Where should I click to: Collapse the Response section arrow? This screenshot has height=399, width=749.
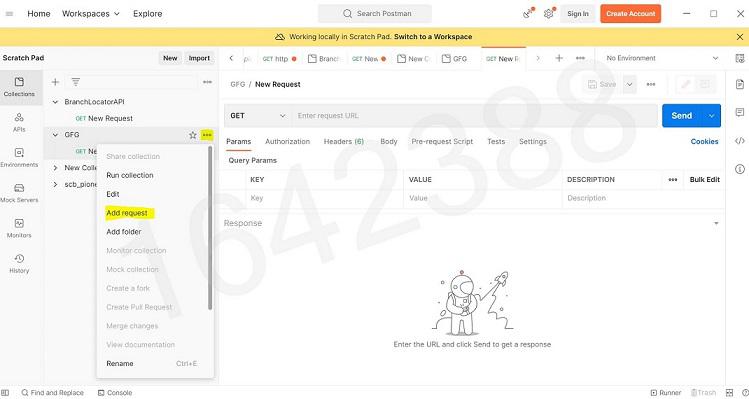click(x=716, y=223)
